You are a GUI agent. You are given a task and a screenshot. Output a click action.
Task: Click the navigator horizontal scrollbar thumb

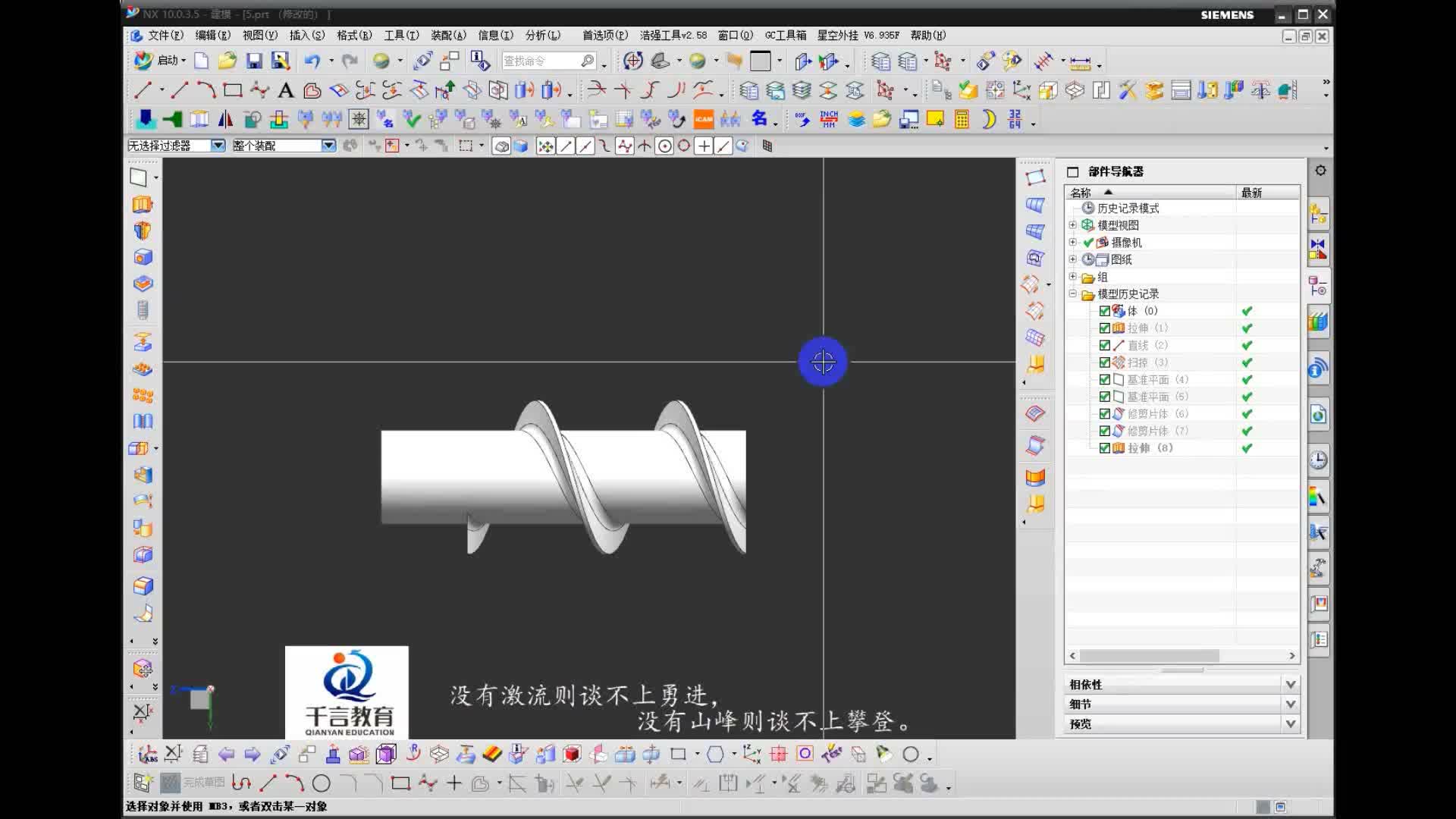coord(1149,656)
